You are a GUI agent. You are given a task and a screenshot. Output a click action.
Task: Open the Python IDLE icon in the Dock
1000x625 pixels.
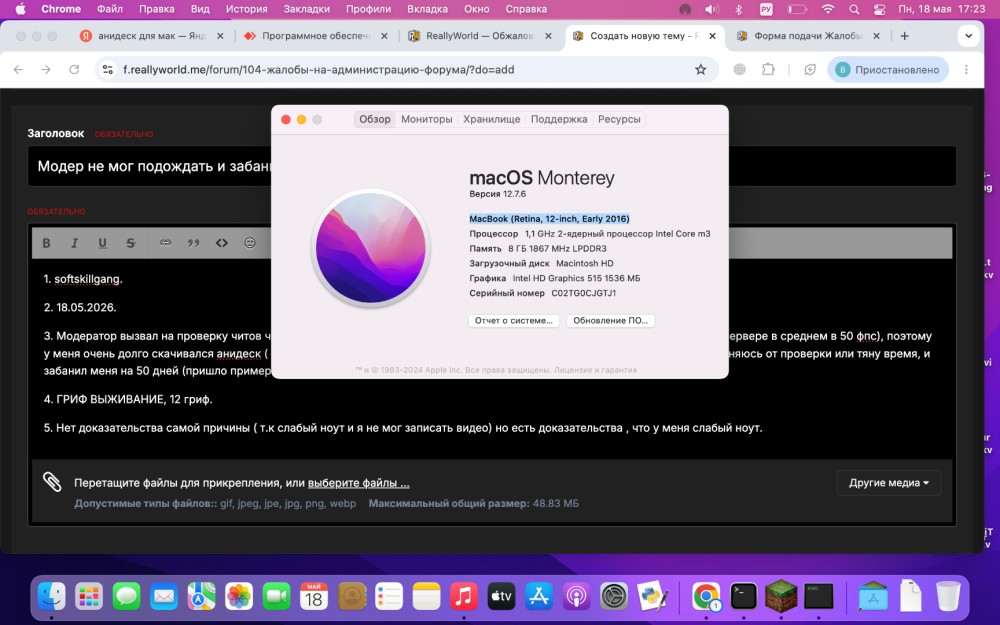[652, 596]
